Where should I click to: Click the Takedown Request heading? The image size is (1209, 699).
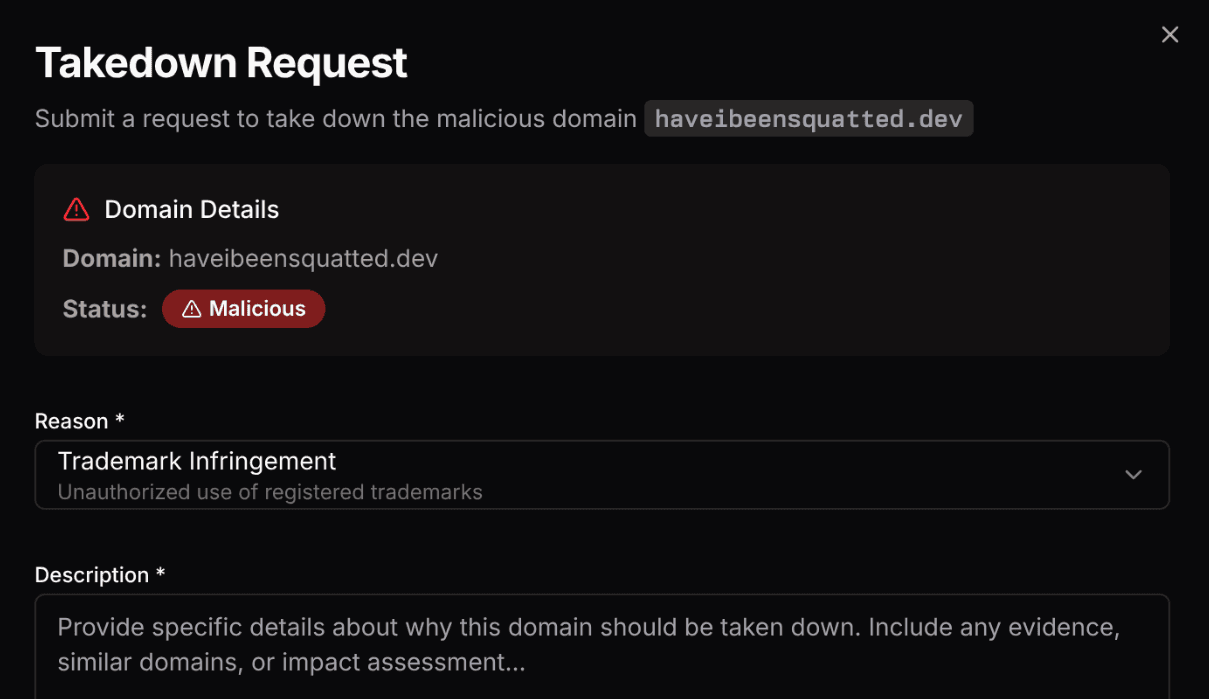tap(221, 63)
